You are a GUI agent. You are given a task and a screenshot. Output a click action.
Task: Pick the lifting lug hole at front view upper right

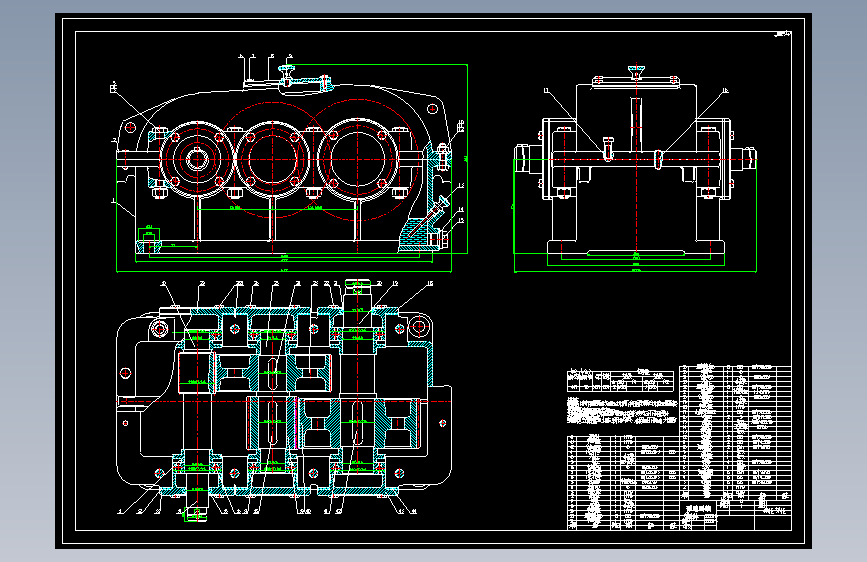click(432, 109)
